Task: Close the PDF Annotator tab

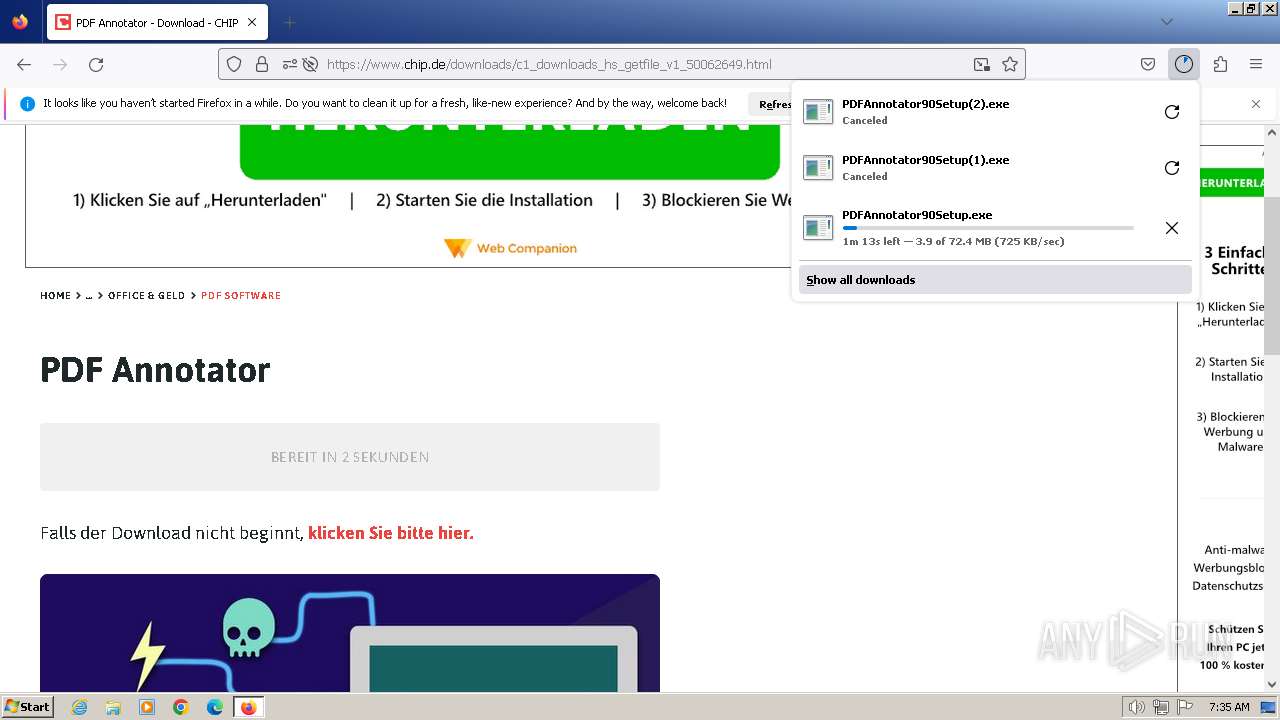Action: (252, 22)
